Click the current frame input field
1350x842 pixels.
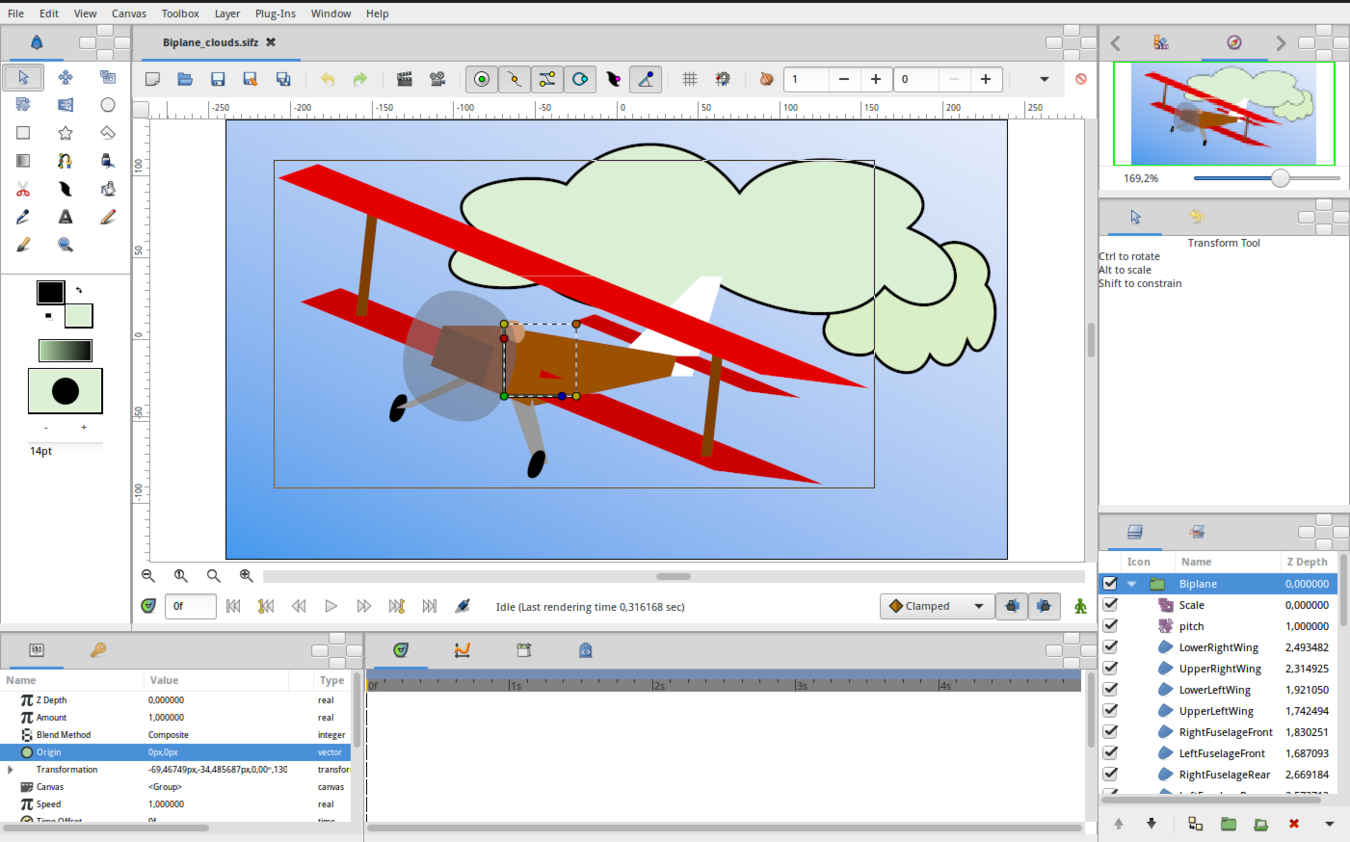(190, 606)
